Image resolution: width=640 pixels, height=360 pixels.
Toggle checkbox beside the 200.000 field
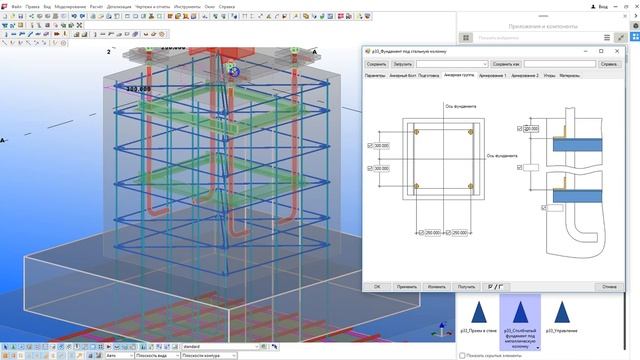click(519, 129)
